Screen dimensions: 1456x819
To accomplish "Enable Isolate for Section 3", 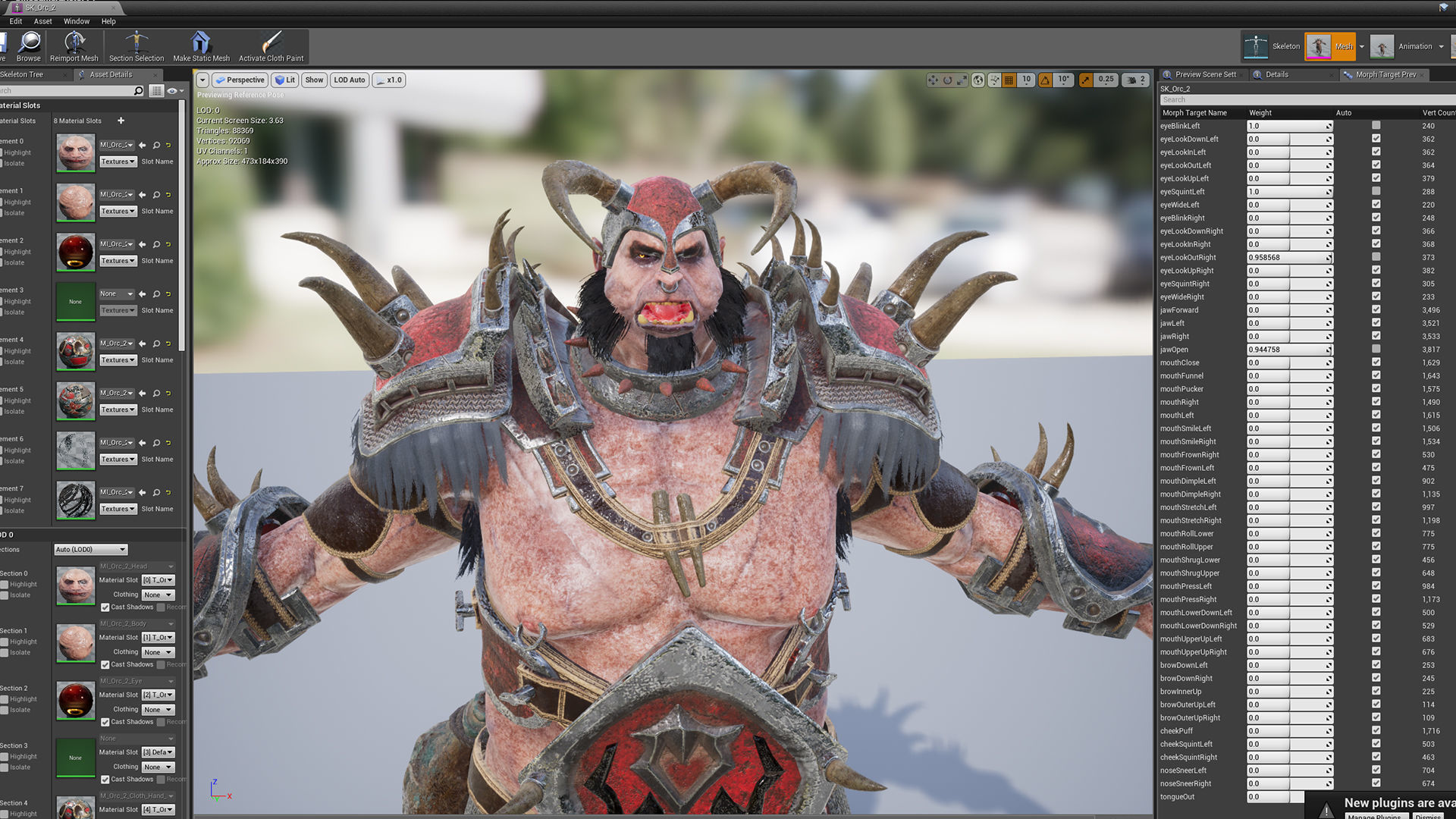I will 5,767.
